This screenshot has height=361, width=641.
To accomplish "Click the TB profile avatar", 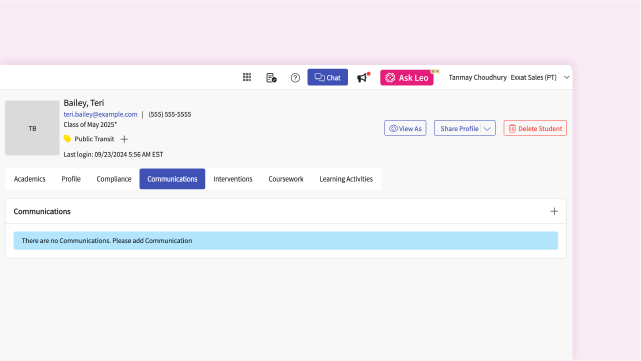I will 32,128.
